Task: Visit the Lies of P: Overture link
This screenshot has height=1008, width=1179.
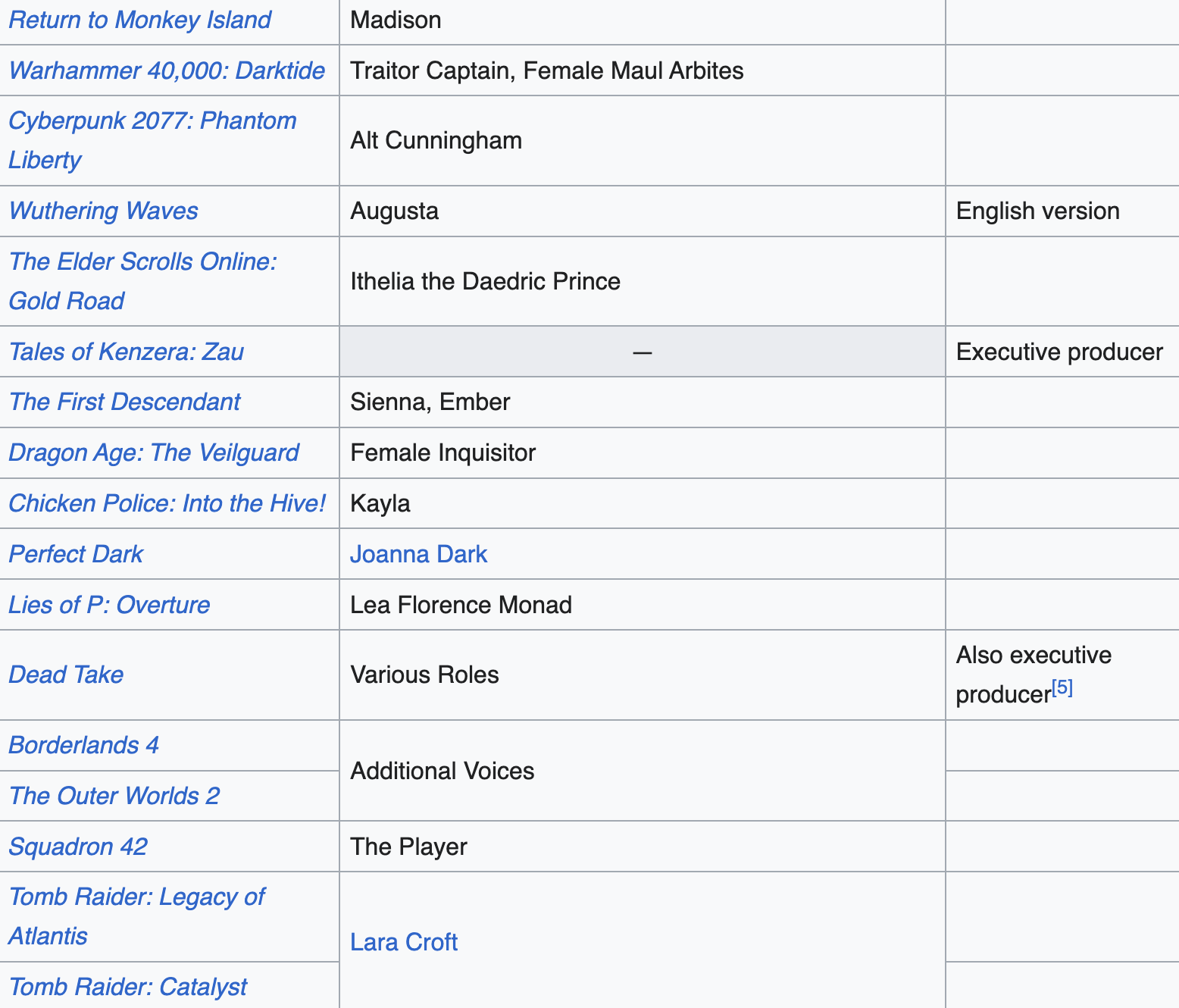Action: click(109, 605)
